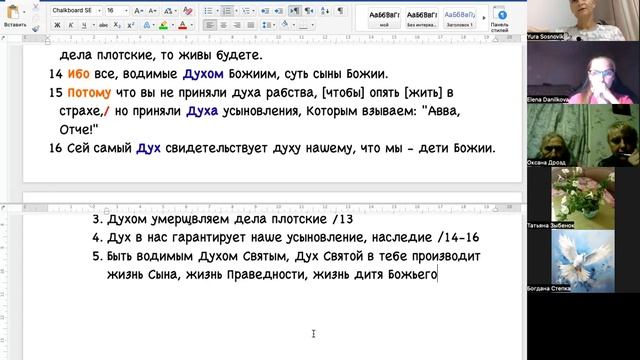Select Yura Sosnovik video tile

tap(583, 20)
